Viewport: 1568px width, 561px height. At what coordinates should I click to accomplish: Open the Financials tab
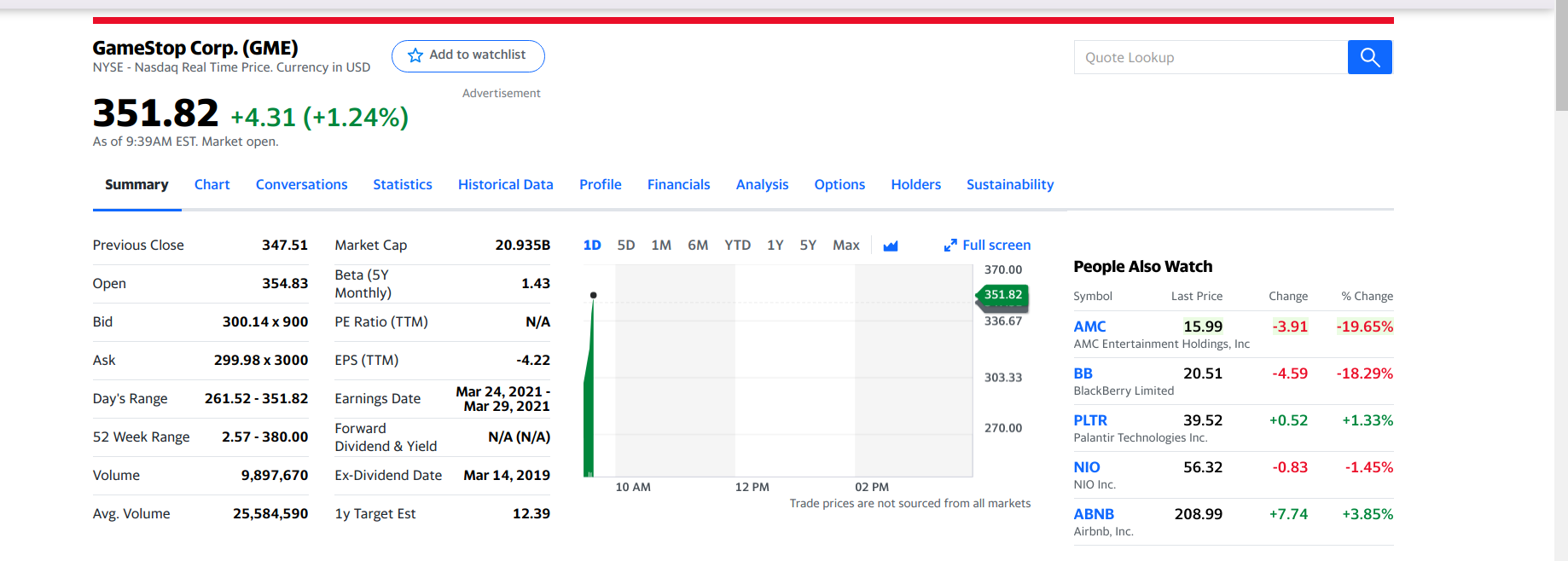coord(678,185)
